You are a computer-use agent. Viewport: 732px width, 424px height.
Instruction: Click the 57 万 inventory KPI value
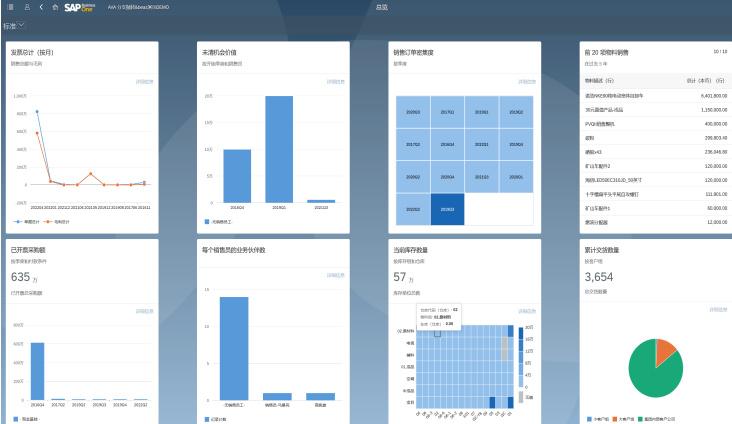coord(403,277)
